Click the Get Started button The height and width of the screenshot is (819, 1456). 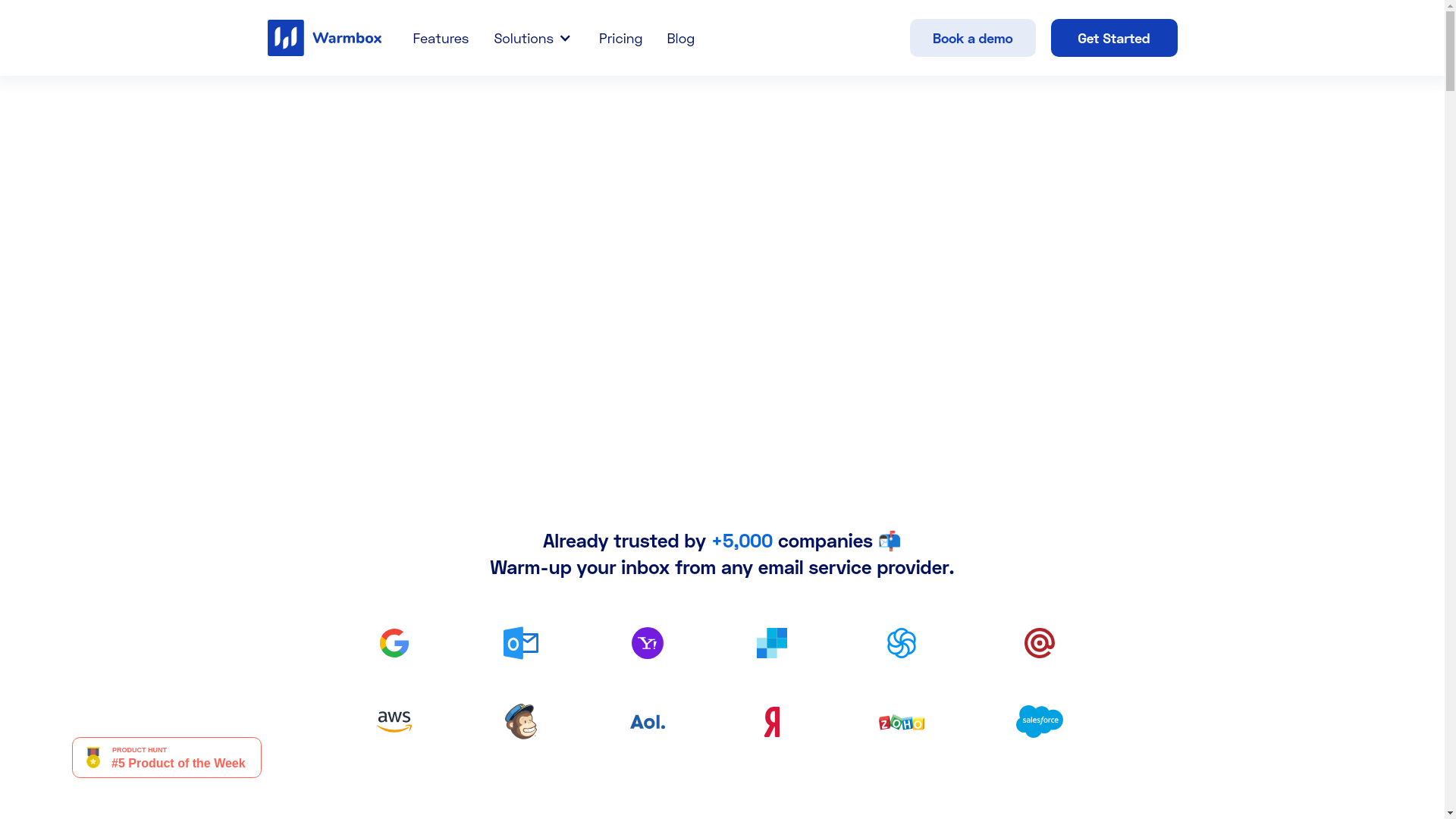(x=1113, y=38)
